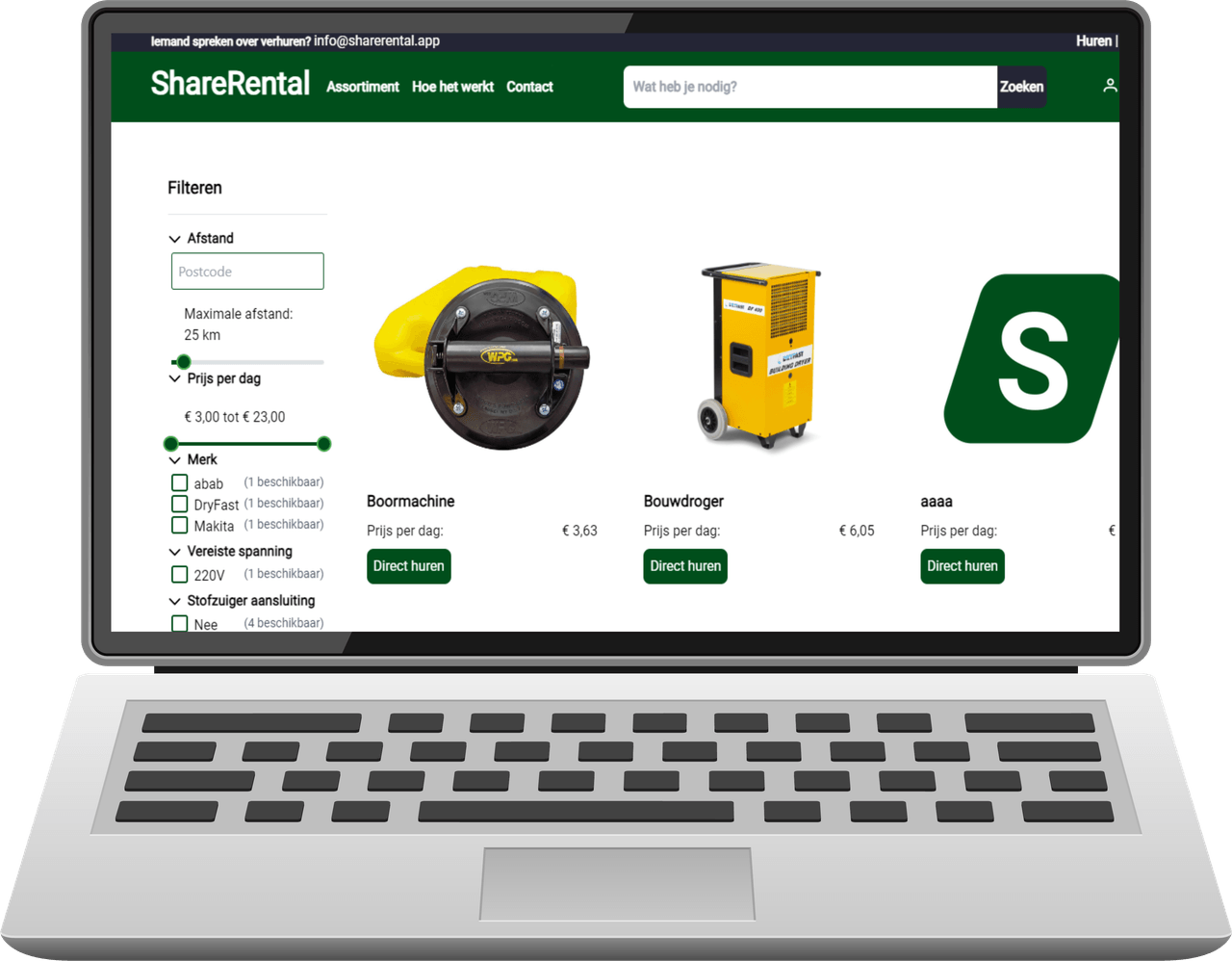Click the maximum price slider handle

(324, 444)
